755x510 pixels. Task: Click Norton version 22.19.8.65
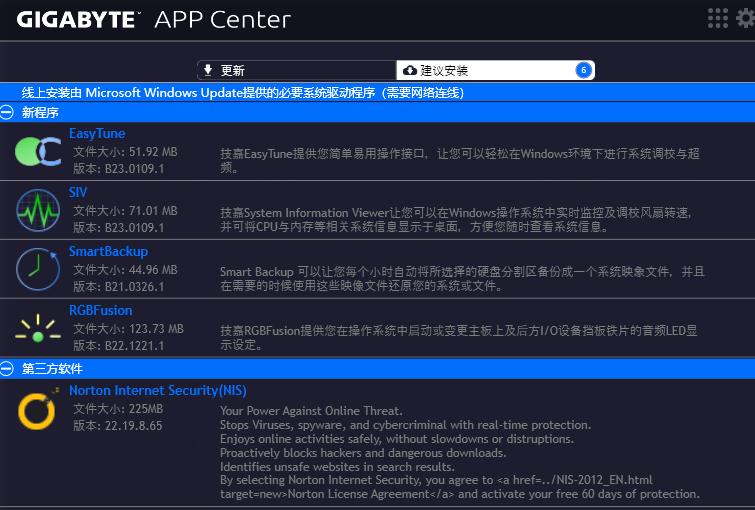117,426
